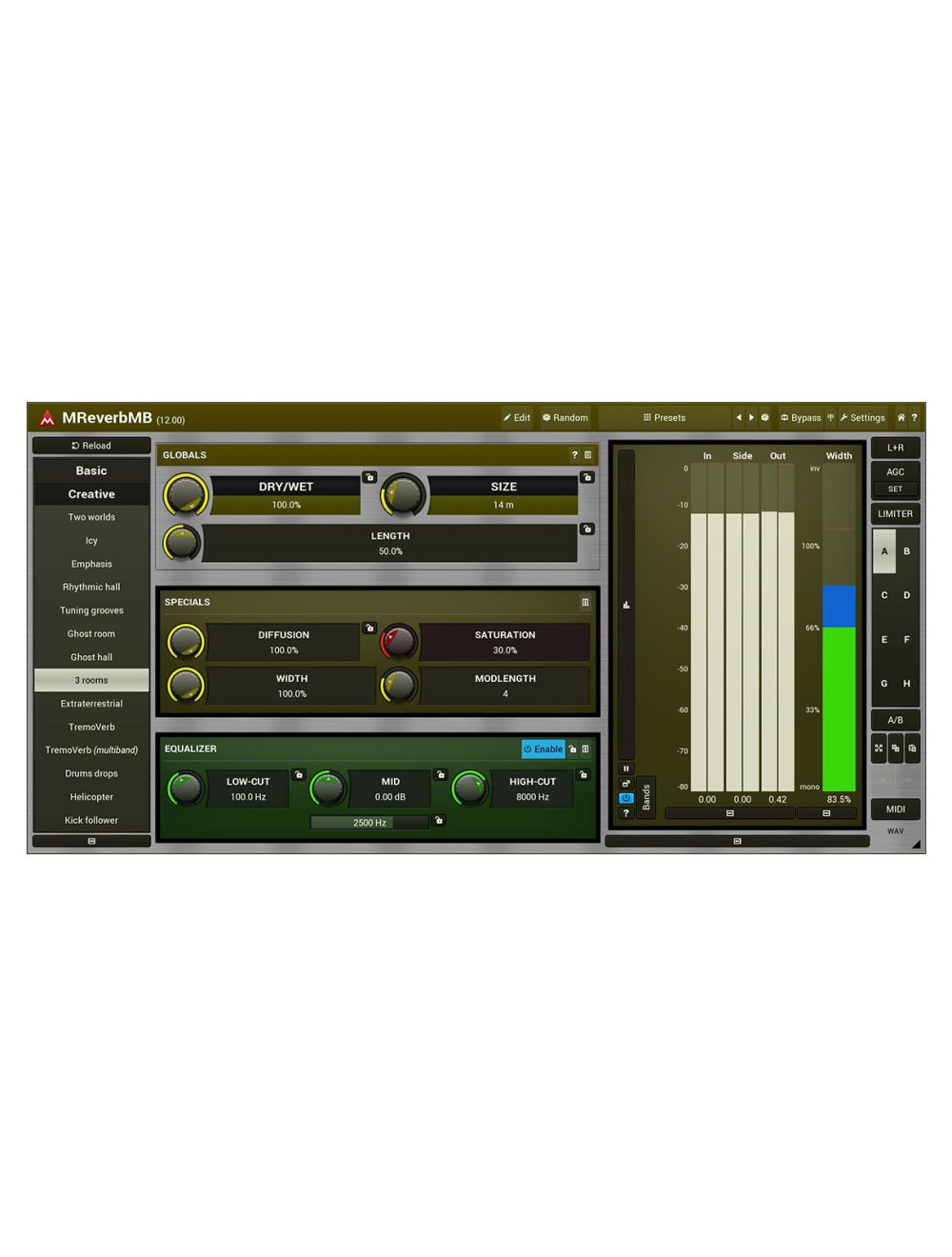Select the Creative presets tab
This screenshot has width=952, height=1257.
coord(91,493)
